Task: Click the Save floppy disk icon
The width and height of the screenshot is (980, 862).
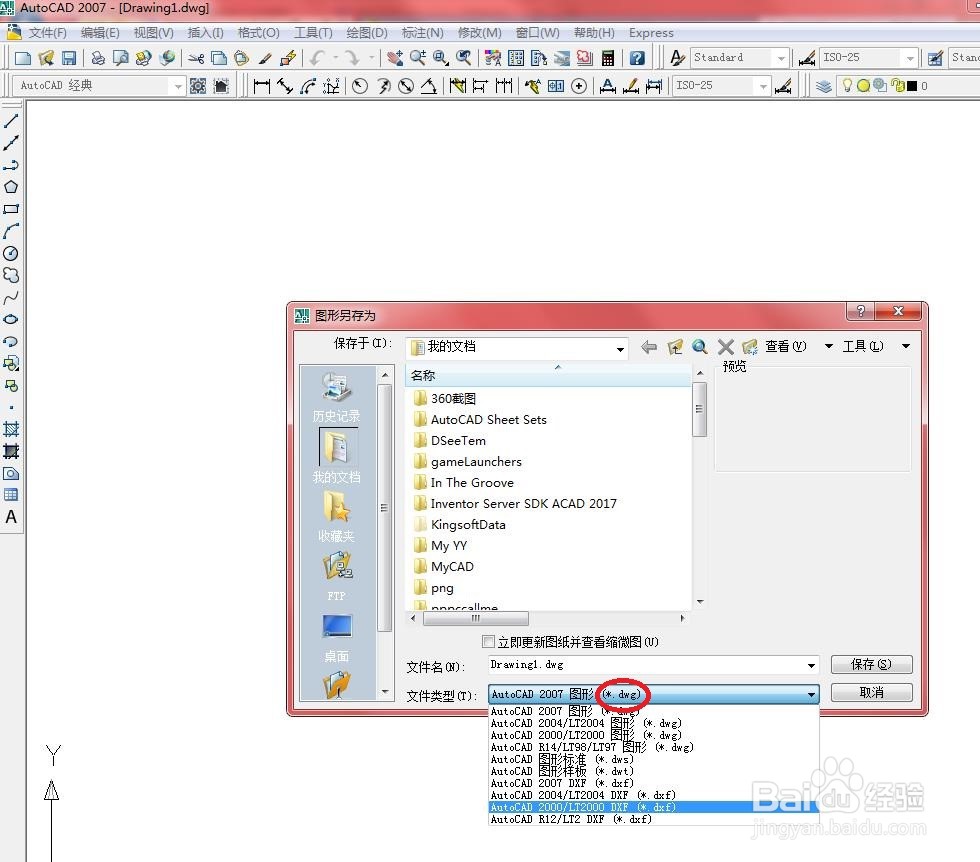Action: tap(69, 58)
